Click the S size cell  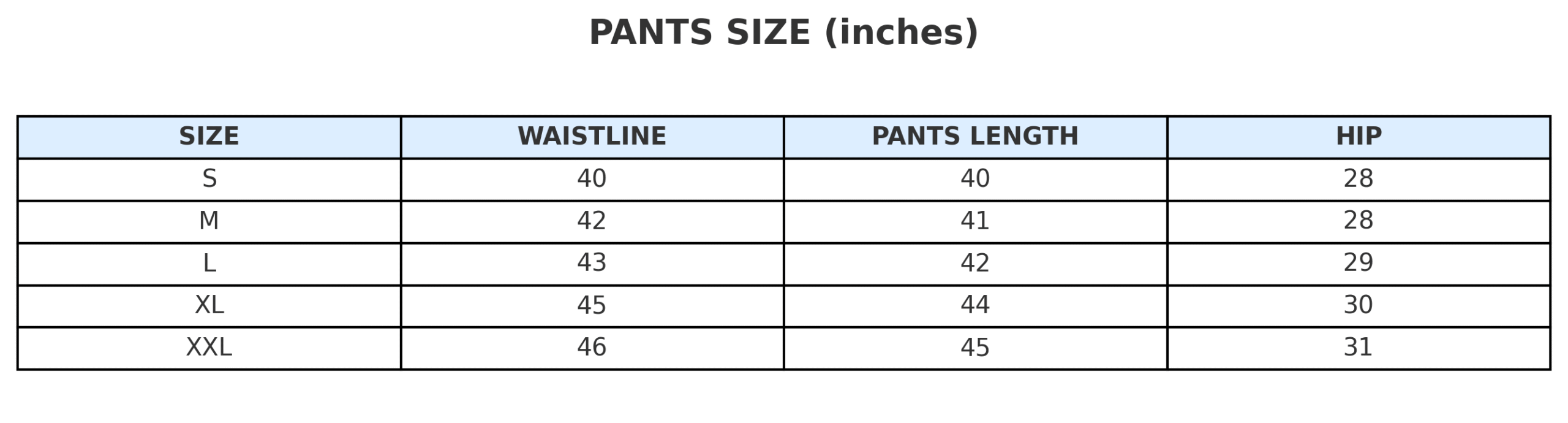tap(209, 178)
